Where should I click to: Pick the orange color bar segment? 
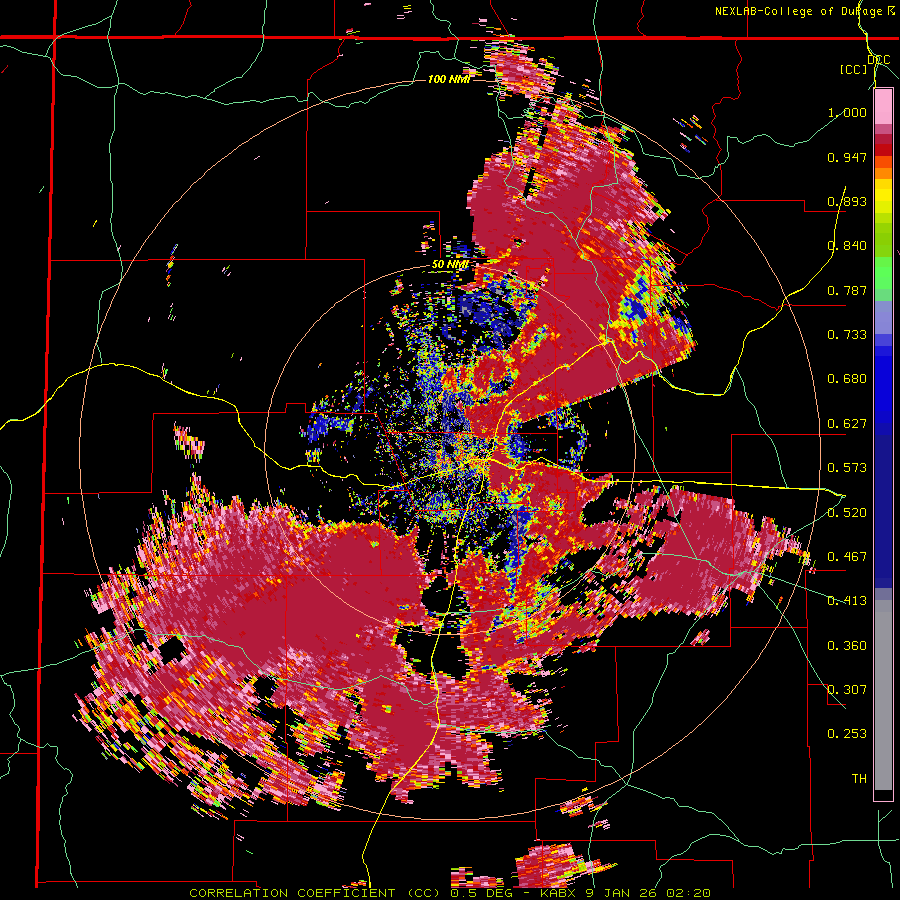pos(883,173)
